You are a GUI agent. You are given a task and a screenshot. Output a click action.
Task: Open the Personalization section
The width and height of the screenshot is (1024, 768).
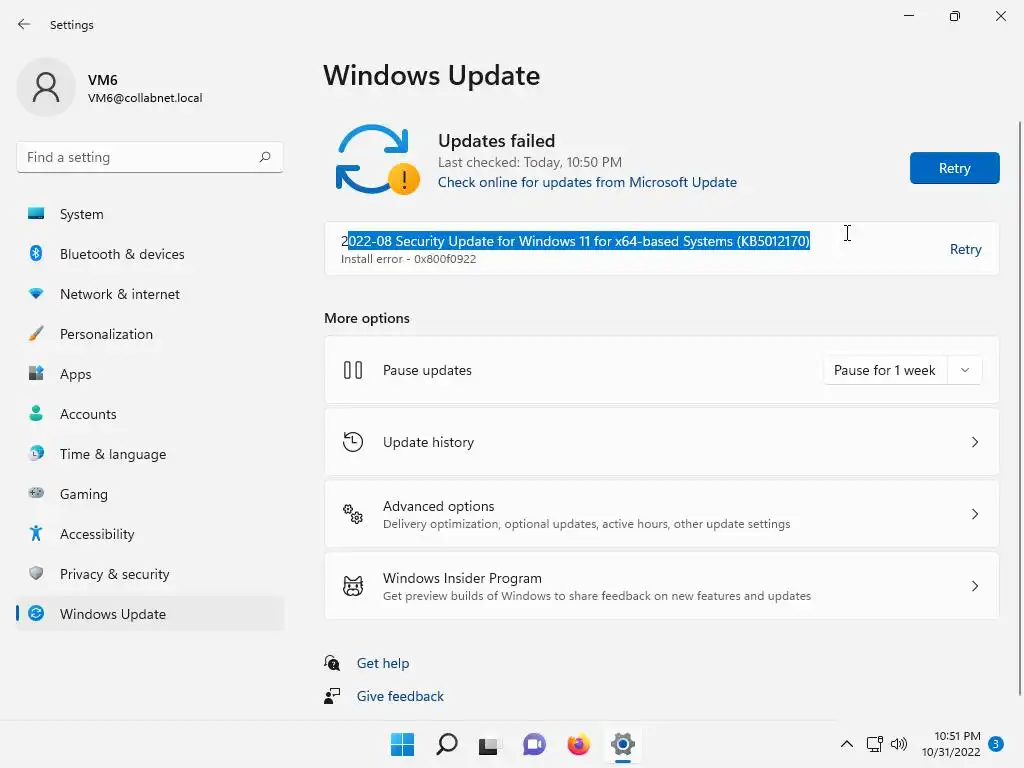(150, 334)
